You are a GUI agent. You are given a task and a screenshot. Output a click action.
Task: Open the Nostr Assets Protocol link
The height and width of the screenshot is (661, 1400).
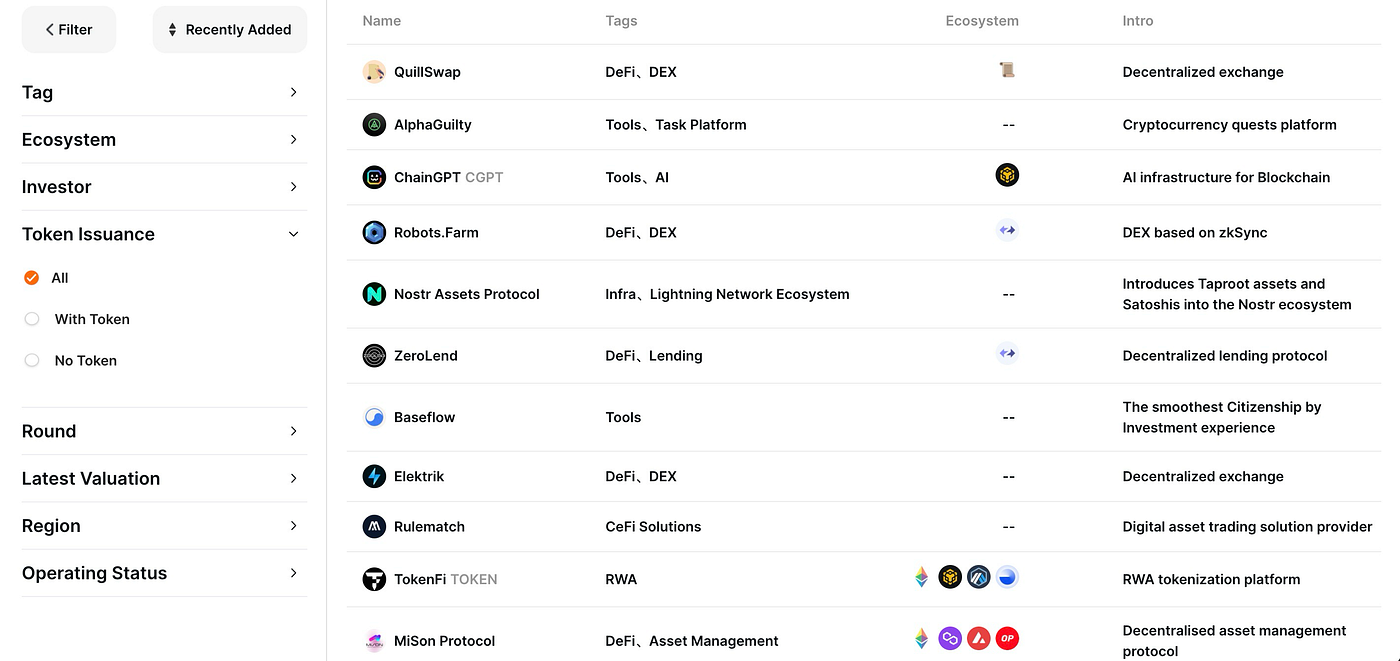coord(467,294)
